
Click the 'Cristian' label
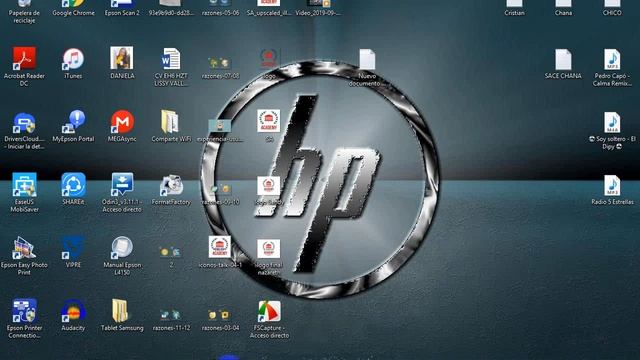(514, 13)
